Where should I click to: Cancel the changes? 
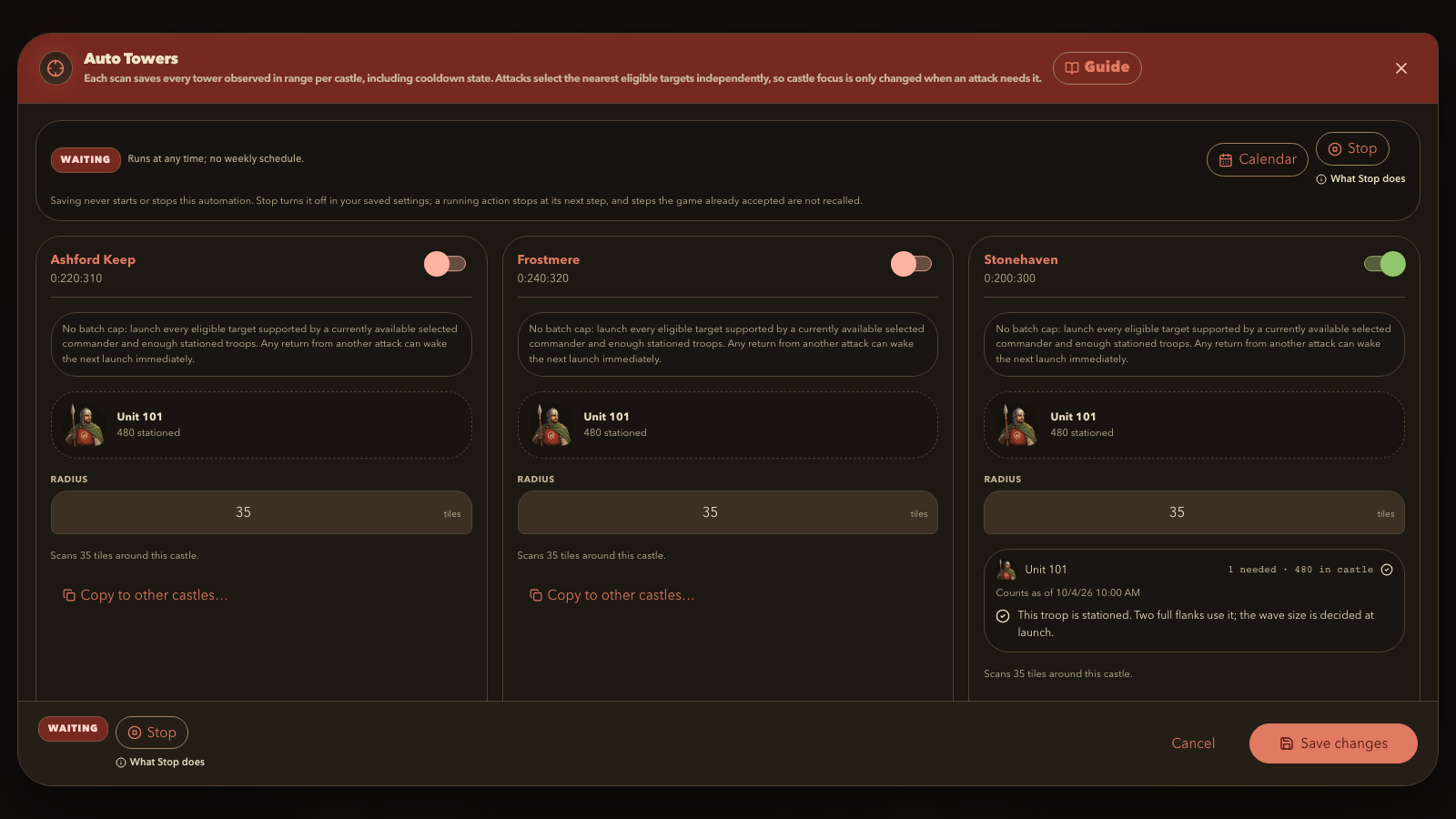point(1193,743)
